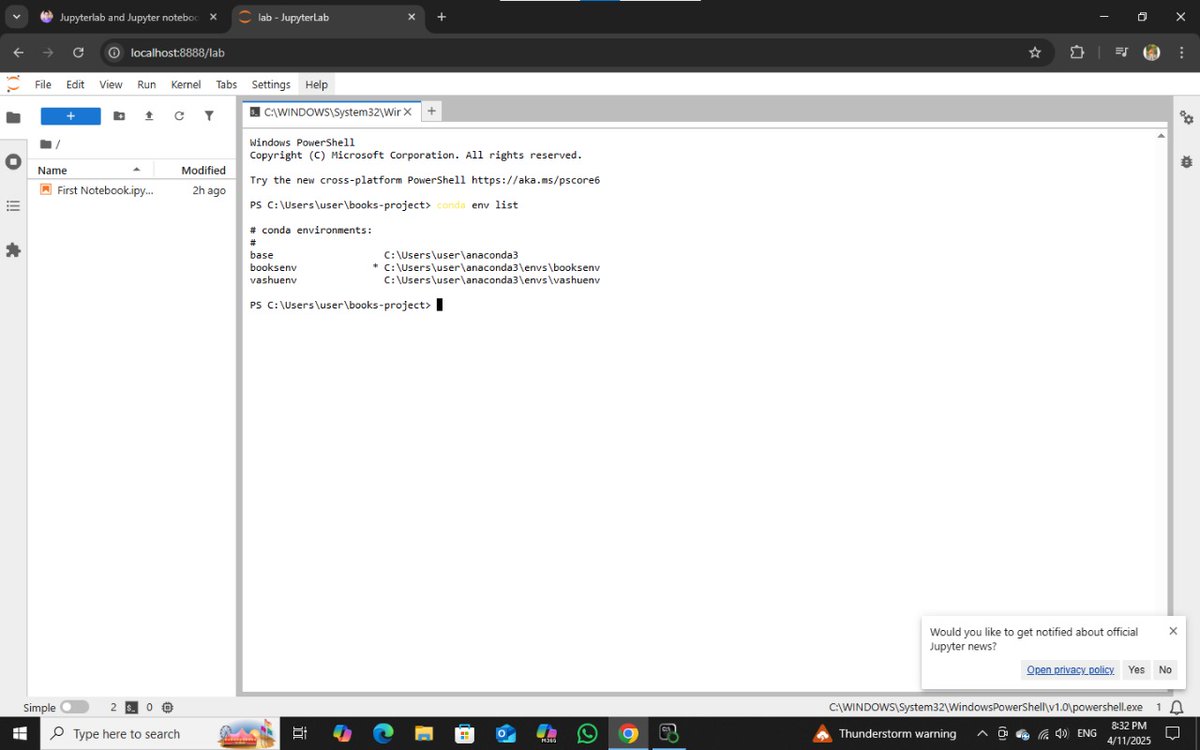Dismiss the Jupyter news notification
The height and width of the screenshot is (750, 1200).
pyautogui.click(x=1173, y=631)
